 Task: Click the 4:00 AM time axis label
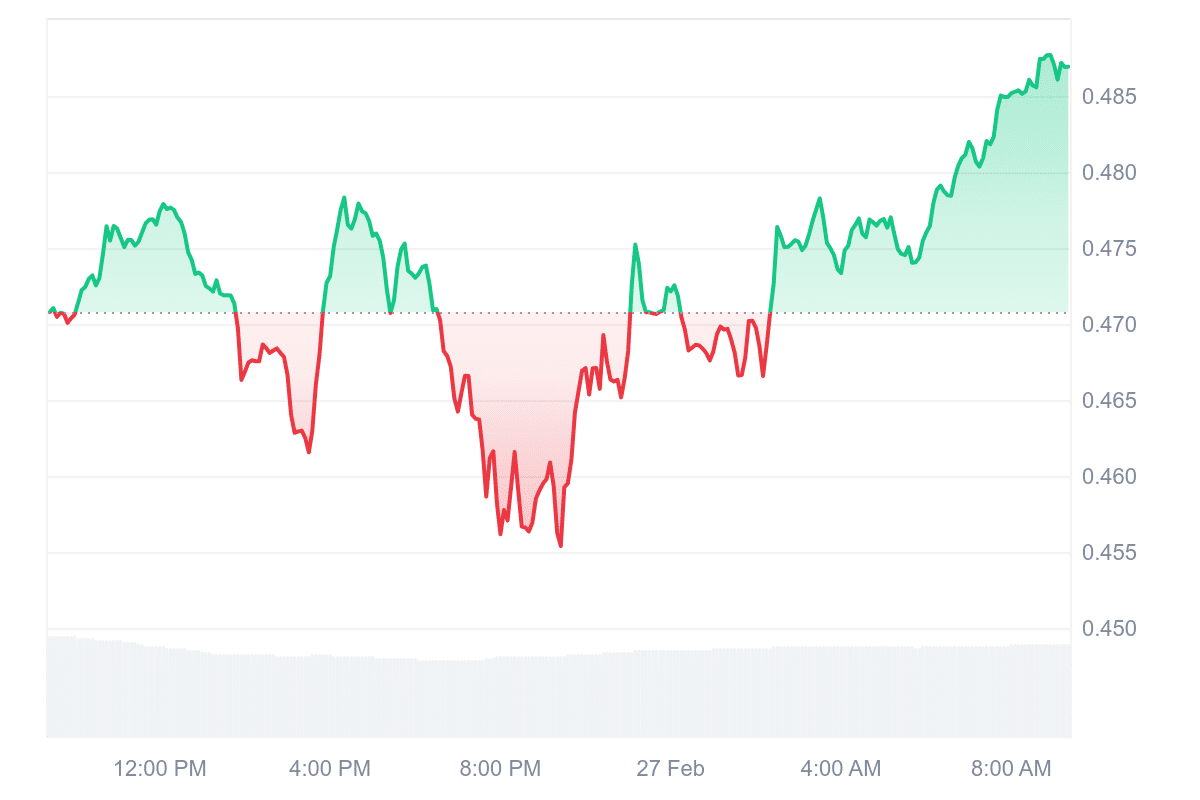841,769
